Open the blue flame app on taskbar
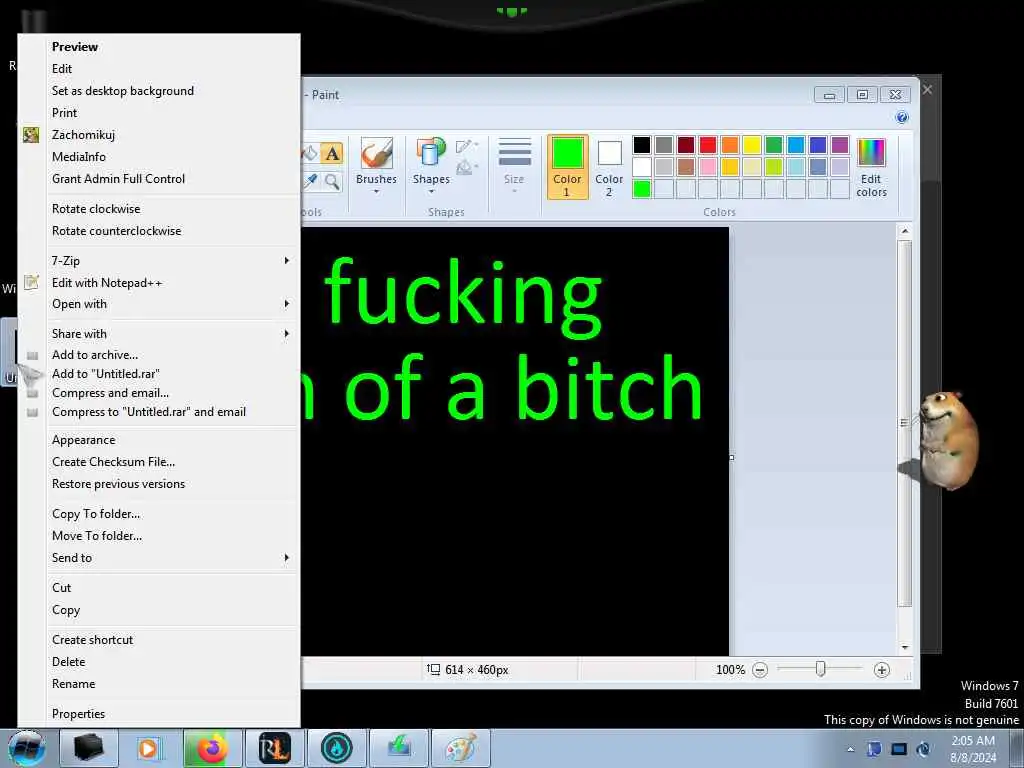The image size is (1024, 768). pos(336,748)
